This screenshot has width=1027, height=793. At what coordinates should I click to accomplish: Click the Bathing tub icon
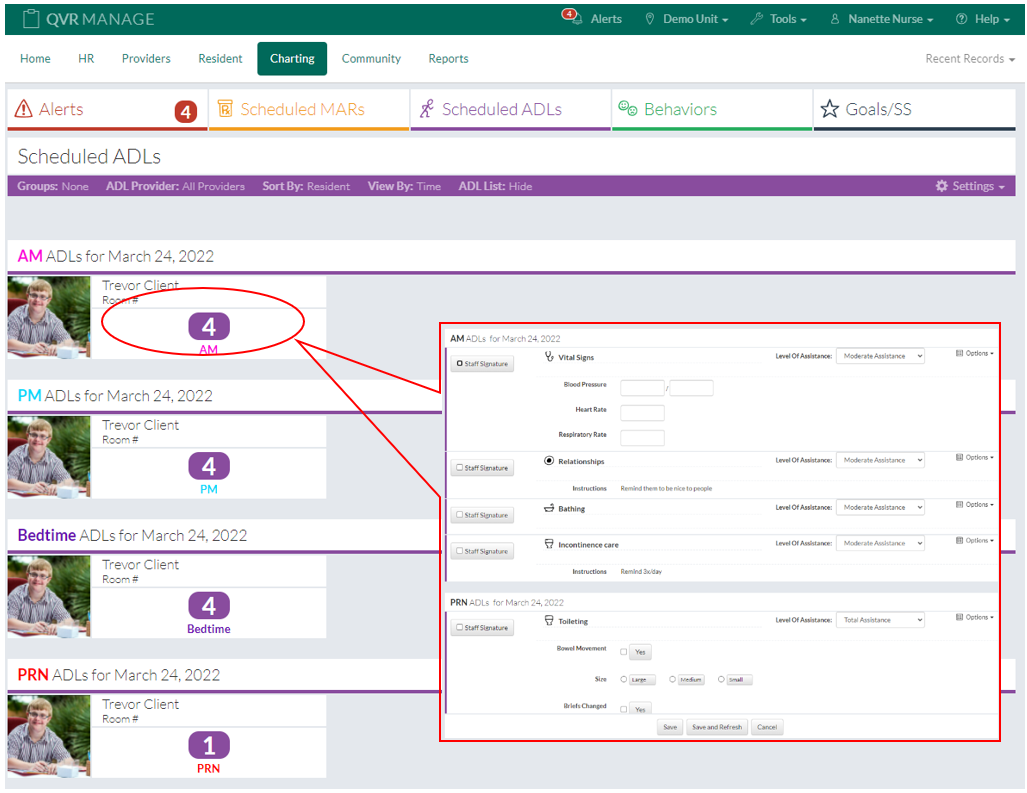pyautogui.click(x=549, y=508)
